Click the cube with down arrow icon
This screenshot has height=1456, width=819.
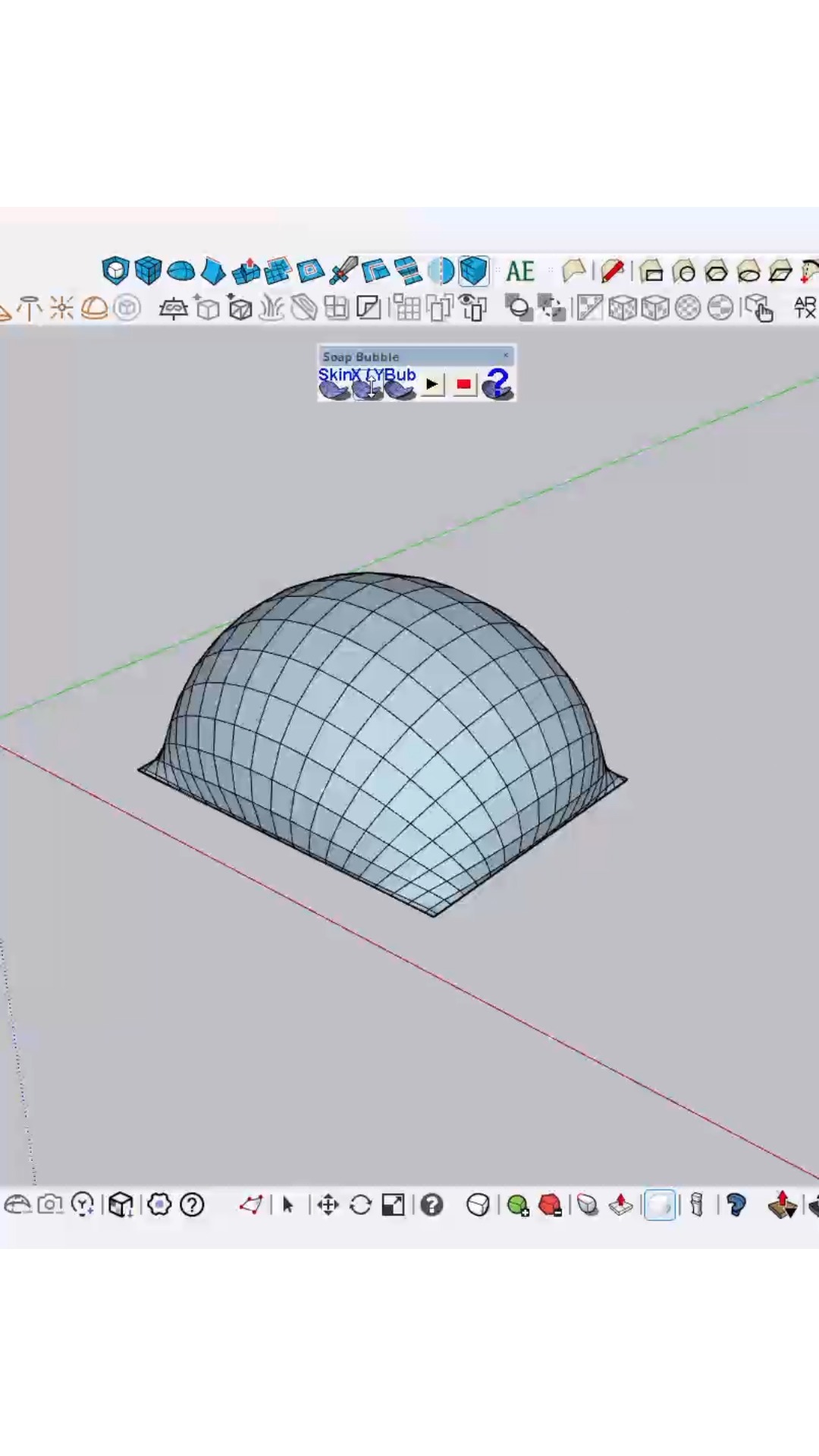[121, 1205]
